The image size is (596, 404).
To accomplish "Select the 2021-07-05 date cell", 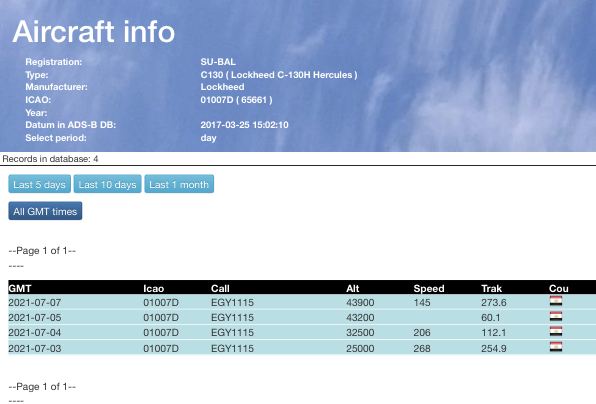I will (x=35, y=317).
